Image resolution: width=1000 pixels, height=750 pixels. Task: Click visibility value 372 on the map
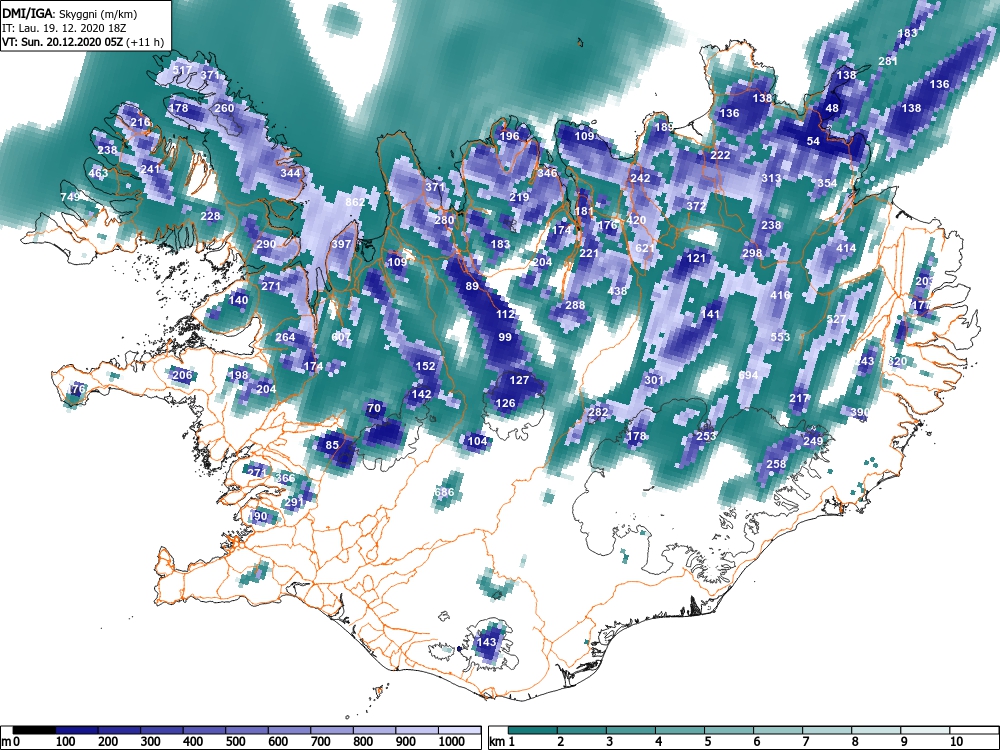point(696,207)
